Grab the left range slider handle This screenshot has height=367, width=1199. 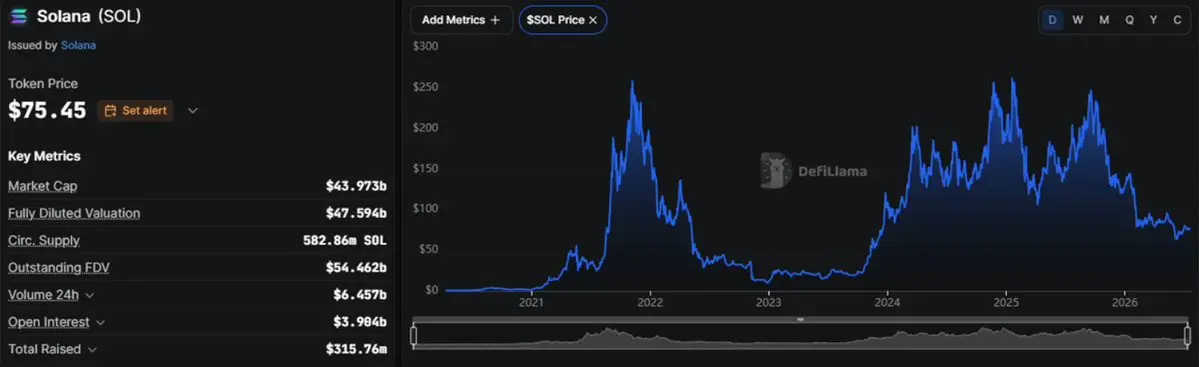[x=414, y=336]
